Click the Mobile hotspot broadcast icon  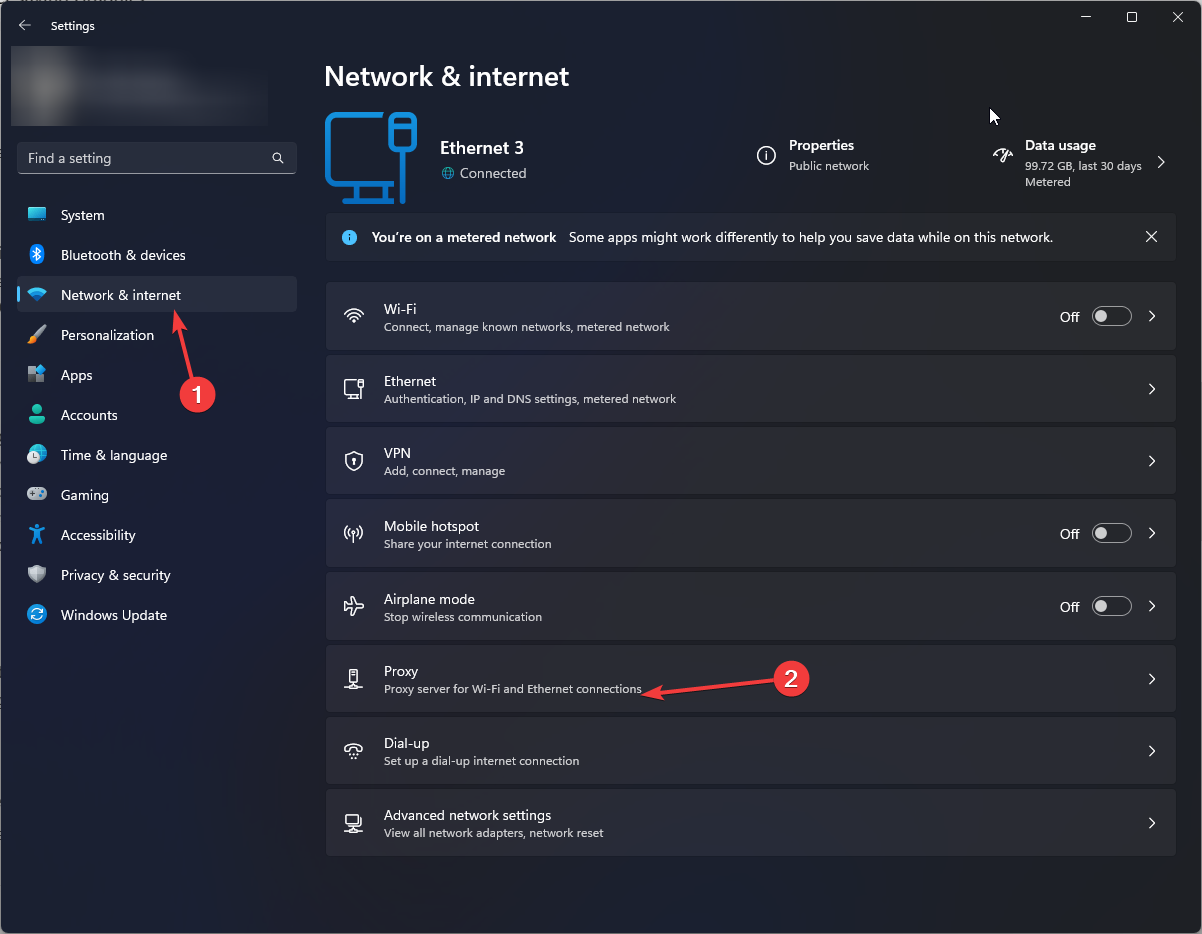click(x=353, y=534)
